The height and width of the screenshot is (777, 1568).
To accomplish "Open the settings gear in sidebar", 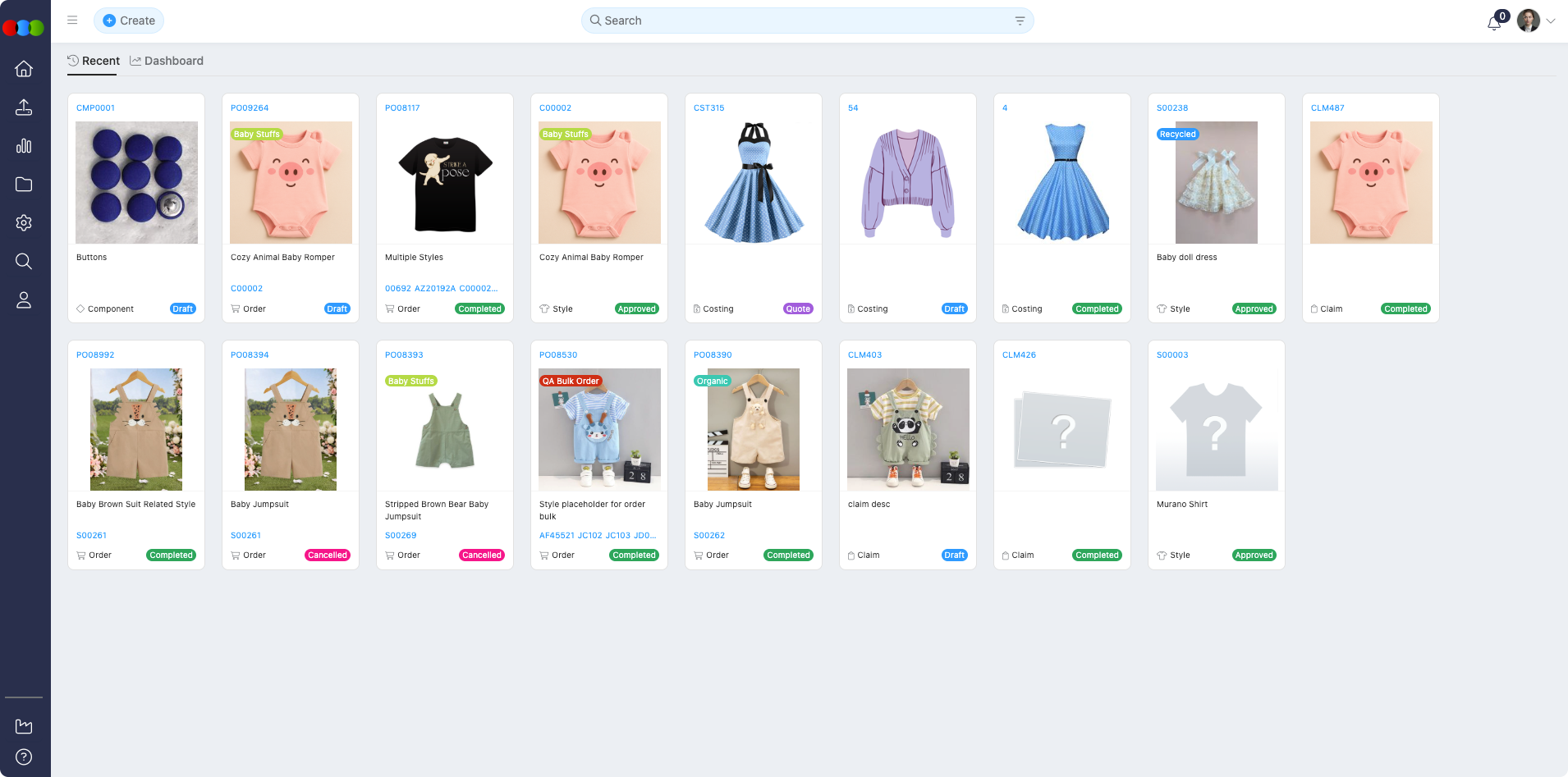I will [24, 223].
